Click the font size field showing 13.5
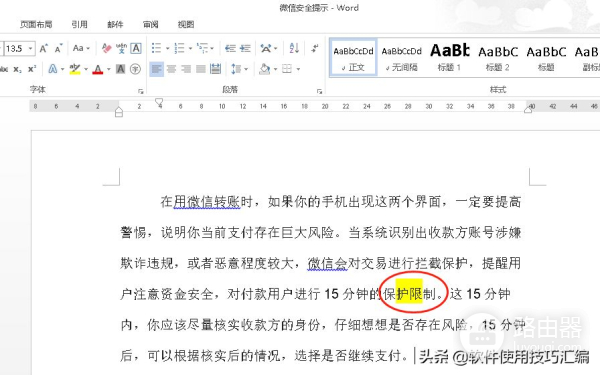This screenshot has width=600, height=375. coord(15,49)
